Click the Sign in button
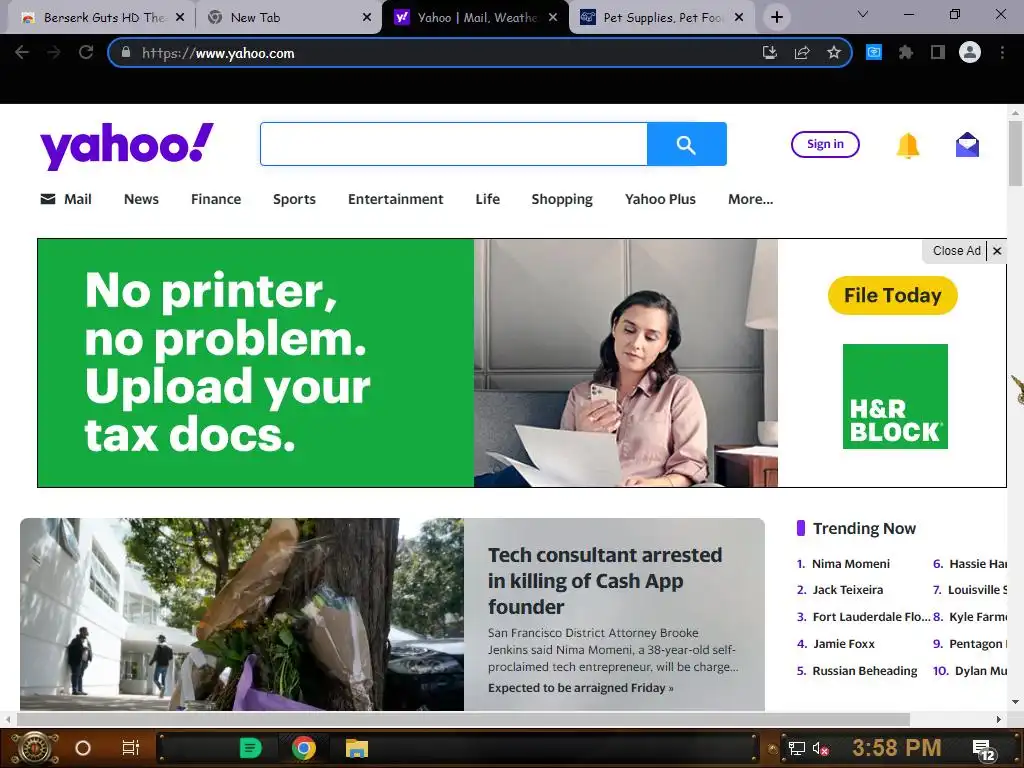This screenshot has width=1024, height=768. (825, 144)
